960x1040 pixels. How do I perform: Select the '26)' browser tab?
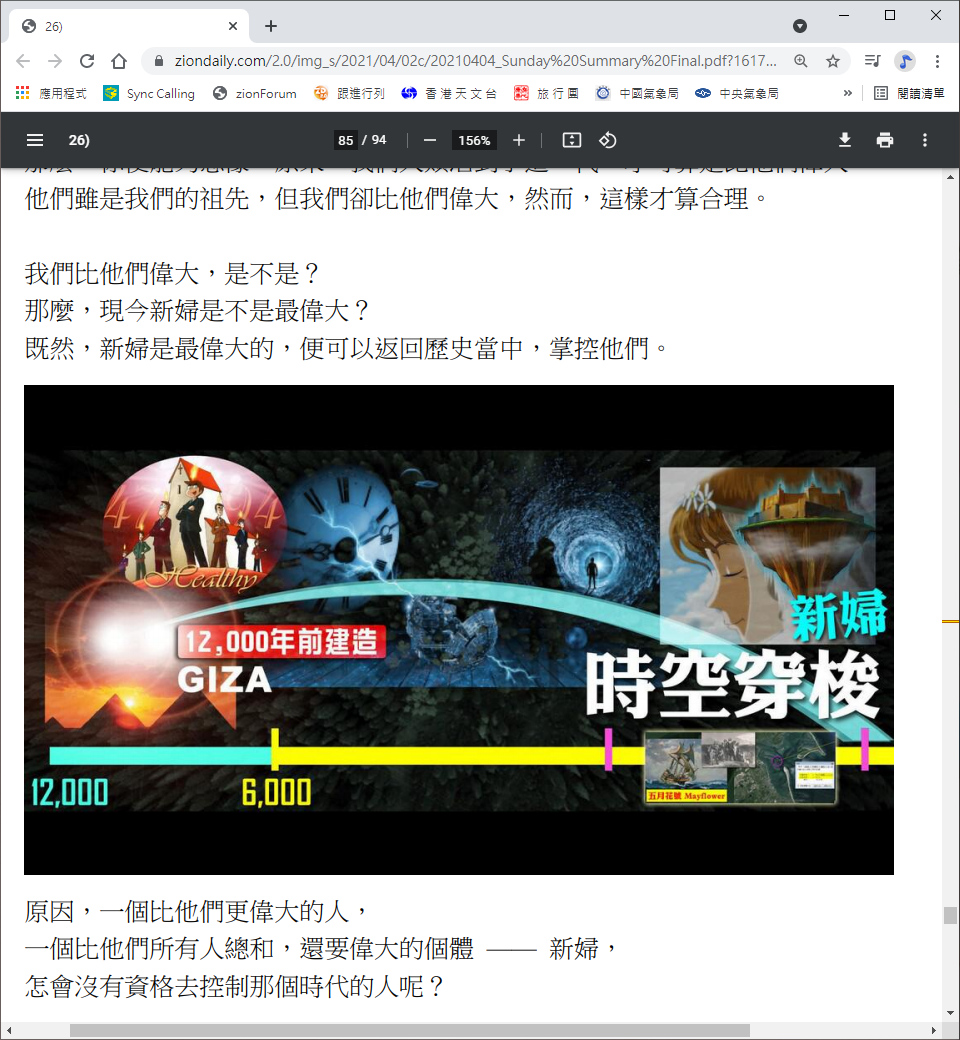pos(129,26)
